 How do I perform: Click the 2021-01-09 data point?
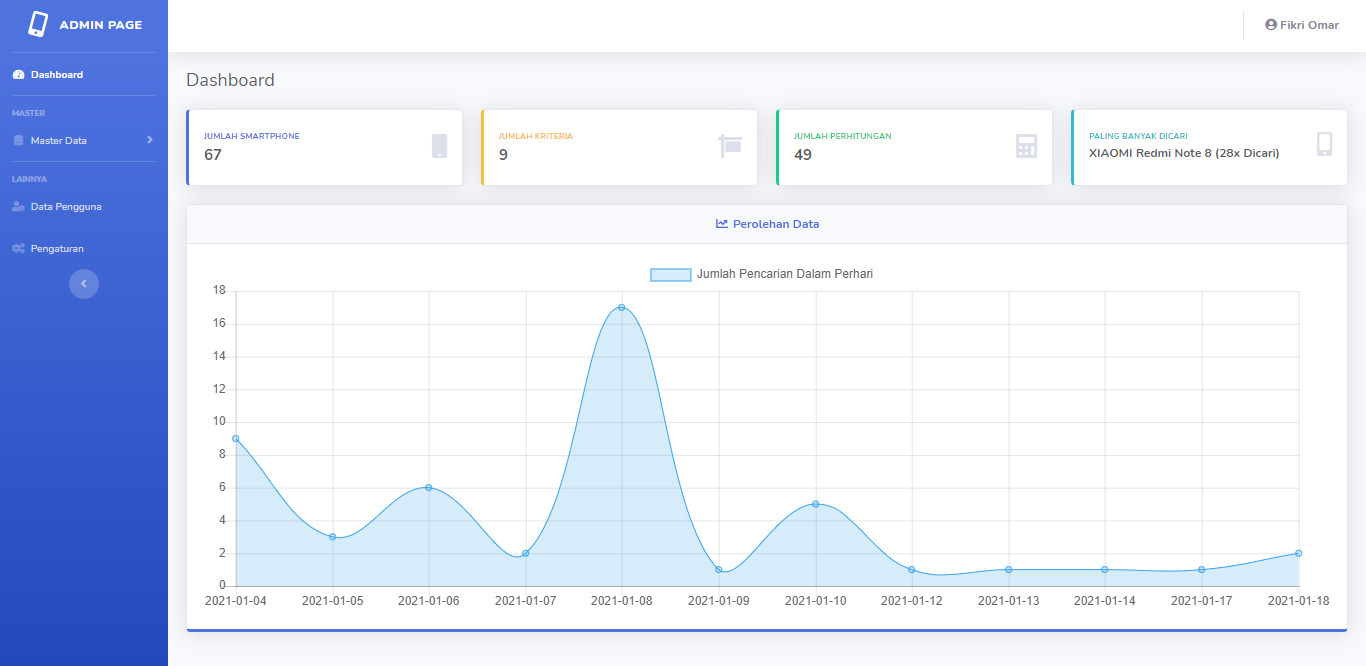pyautogui.click(x=719, y=569)
